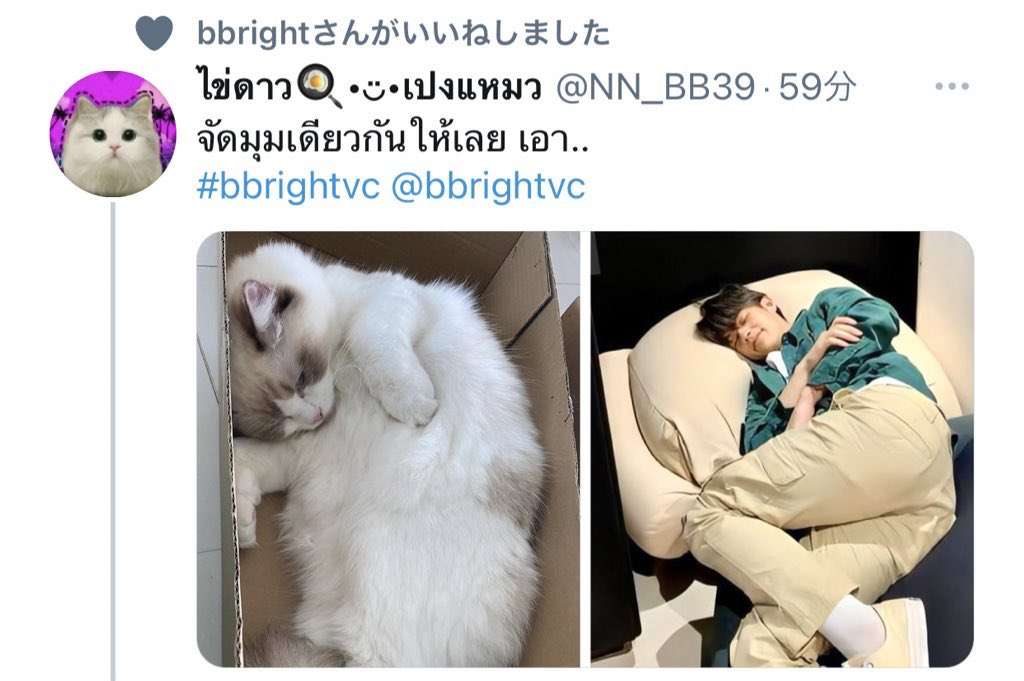1024x681 pixels.
Task: Click the word bbright in liked notice
Action: point(253,33)
